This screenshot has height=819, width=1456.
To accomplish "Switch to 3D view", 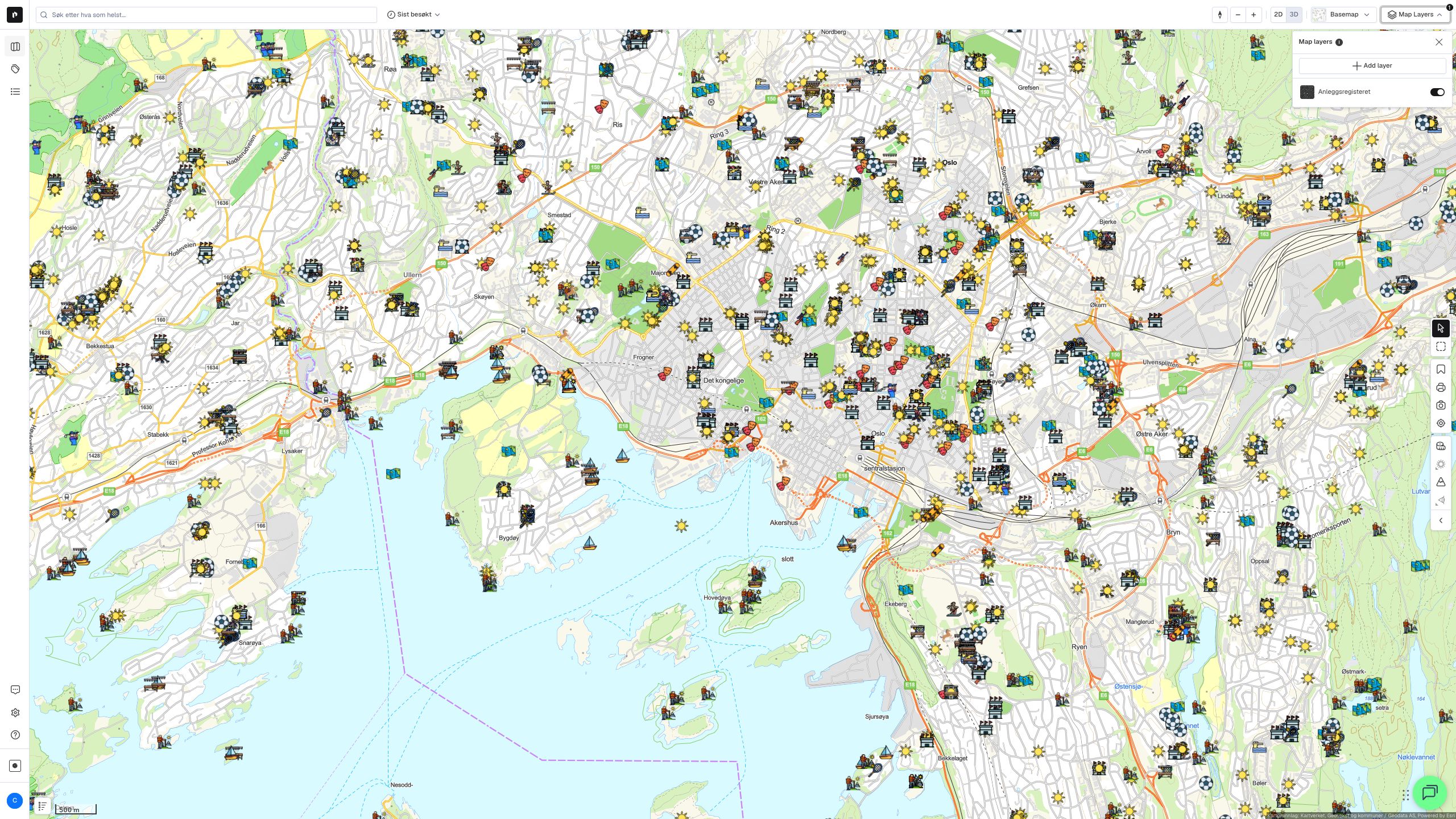I will [1294, 15].
